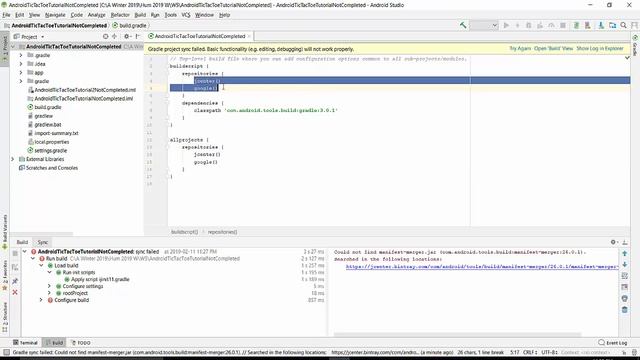Open the run configuration dropdown
The image size is (640, 360).
484,25
